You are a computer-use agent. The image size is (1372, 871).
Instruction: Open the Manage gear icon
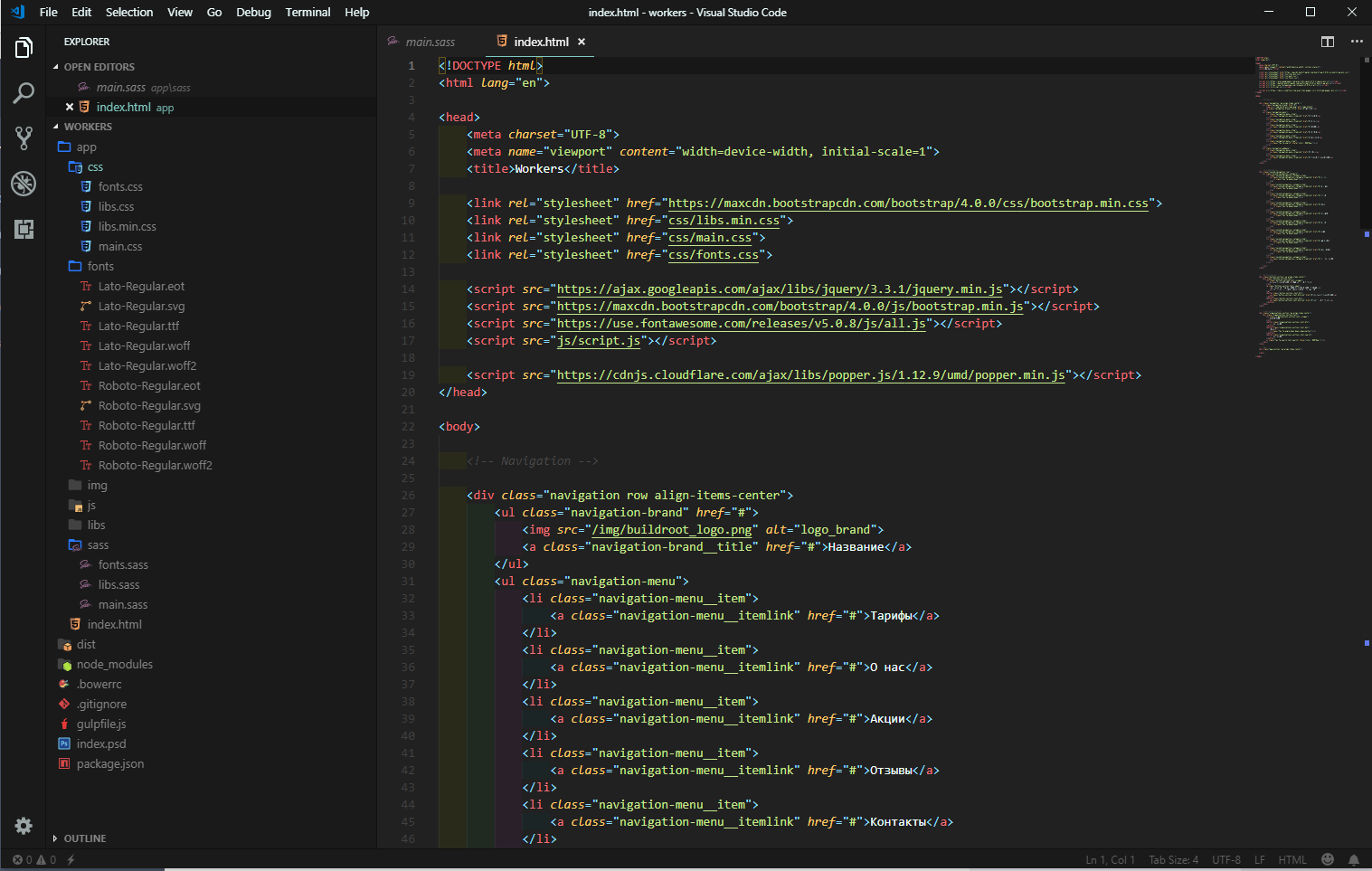pyautogui.click(x=24, y=825)
